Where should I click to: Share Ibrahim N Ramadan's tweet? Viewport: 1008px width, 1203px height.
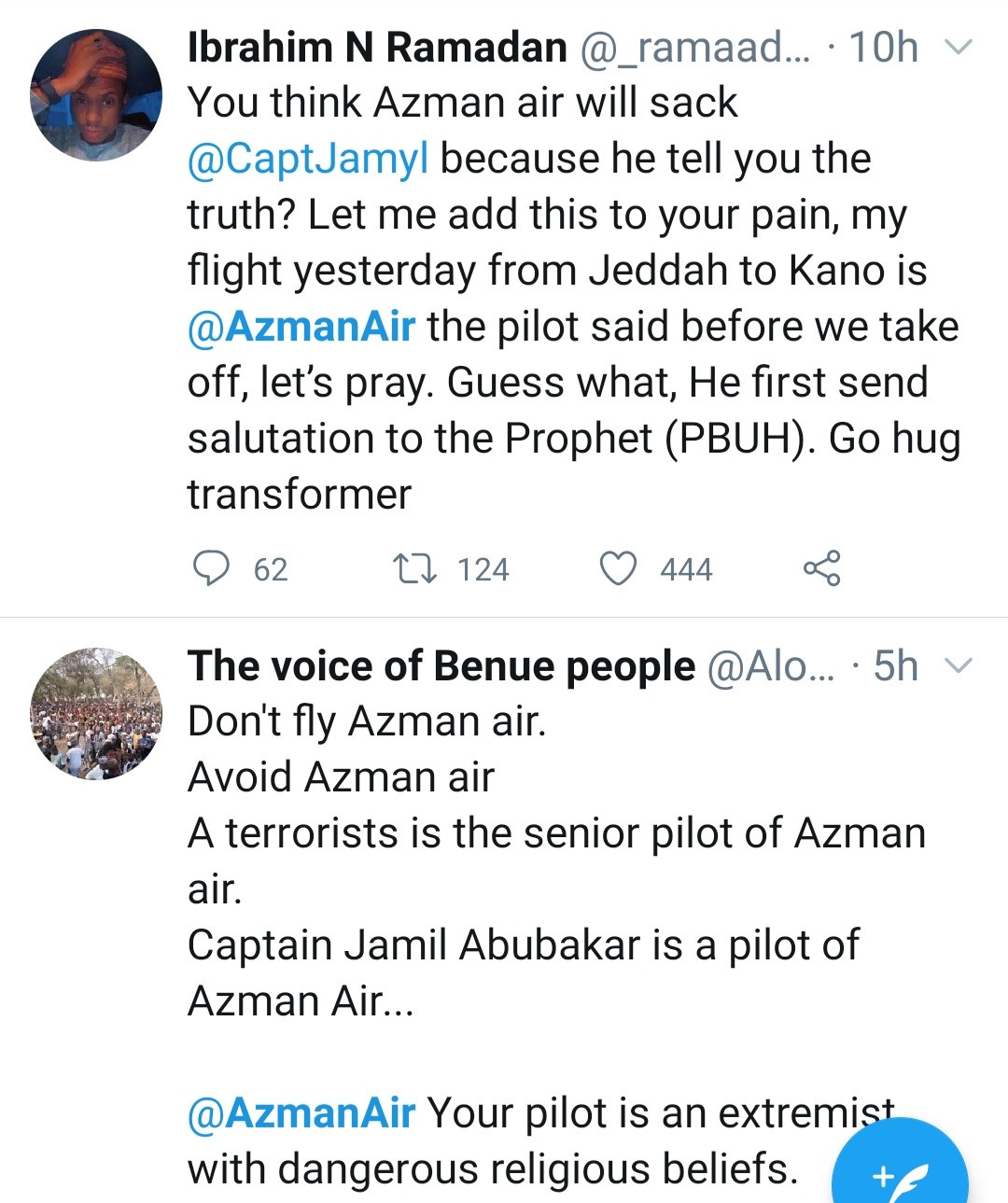(821, 567)
